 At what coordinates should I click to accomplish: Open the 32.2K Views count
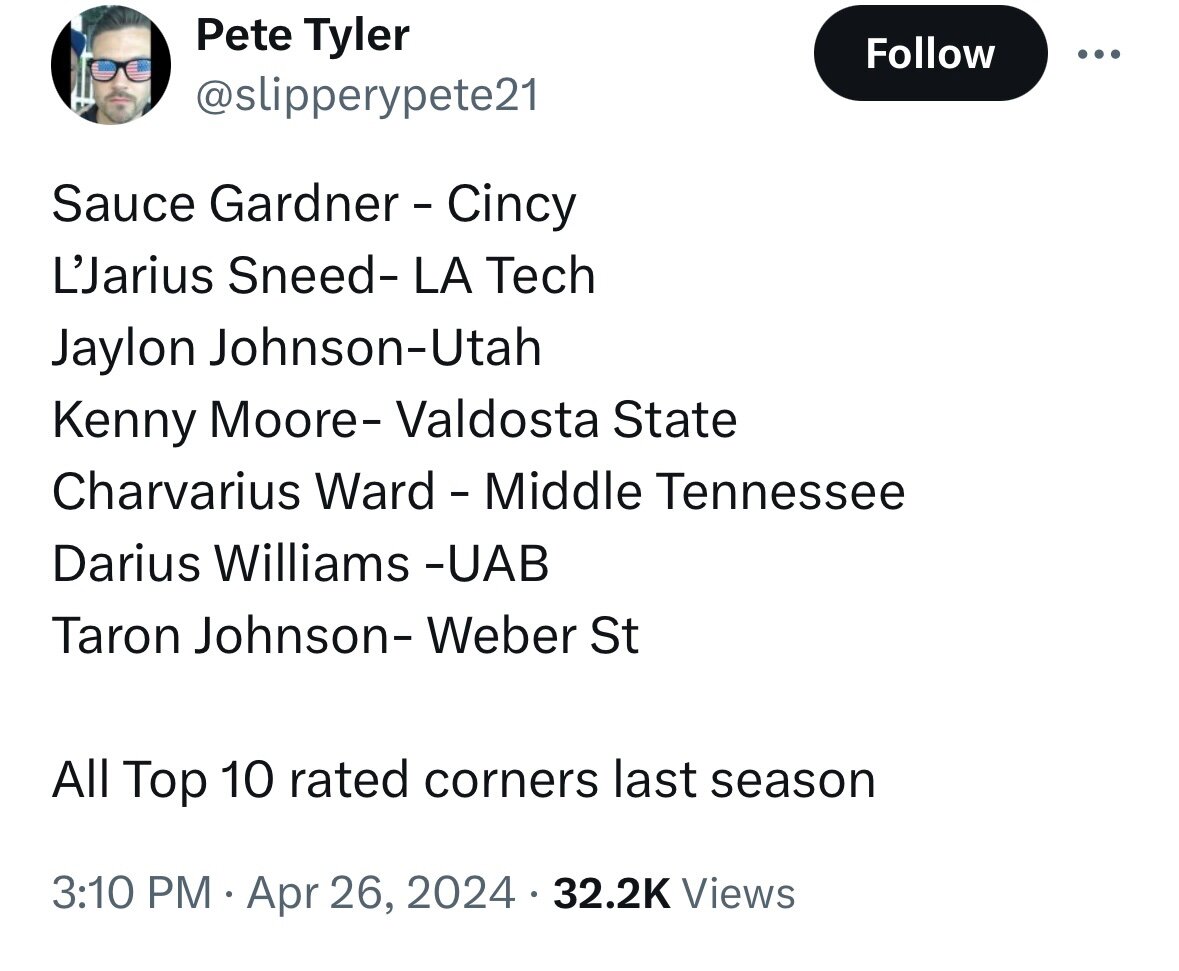tap(674, 891)
